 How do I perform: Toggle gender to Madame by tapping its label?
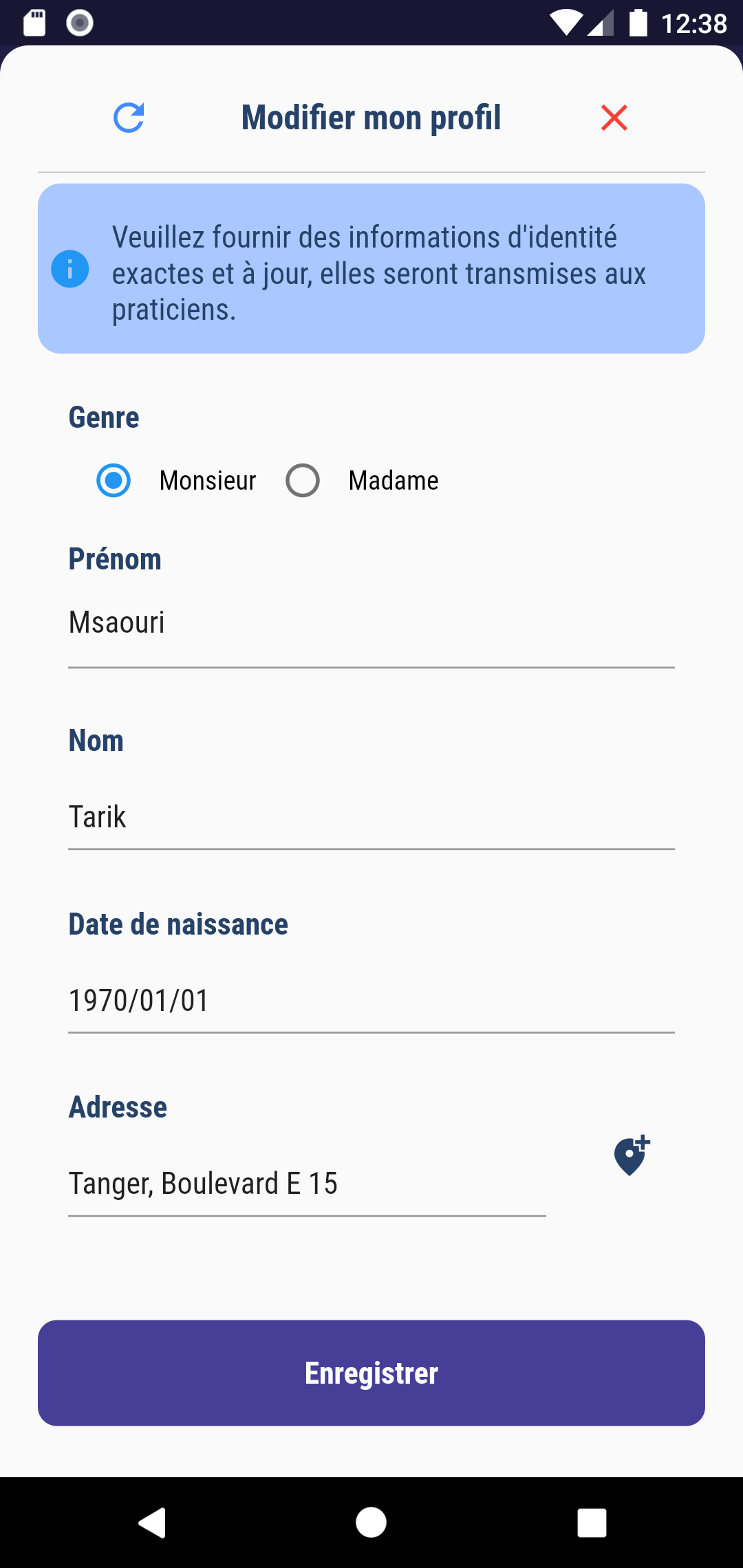[393, 480]
